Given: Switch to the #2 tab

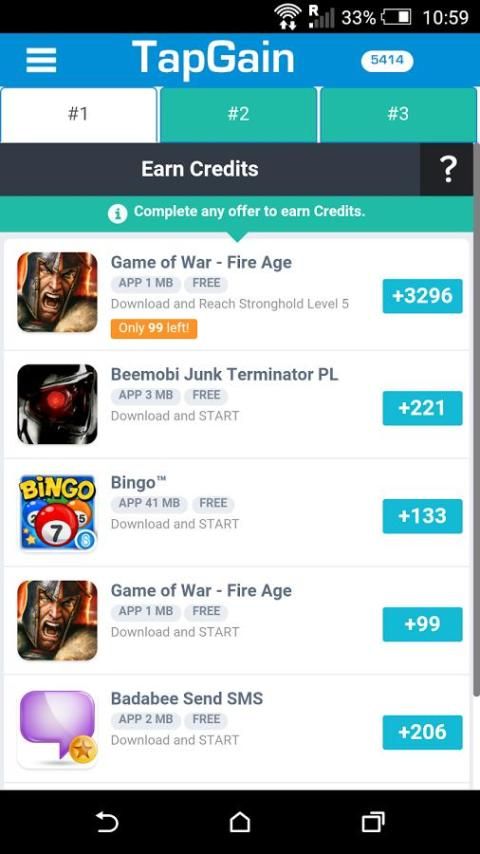Looking at the screenshot, I should (x=238, y=114).
